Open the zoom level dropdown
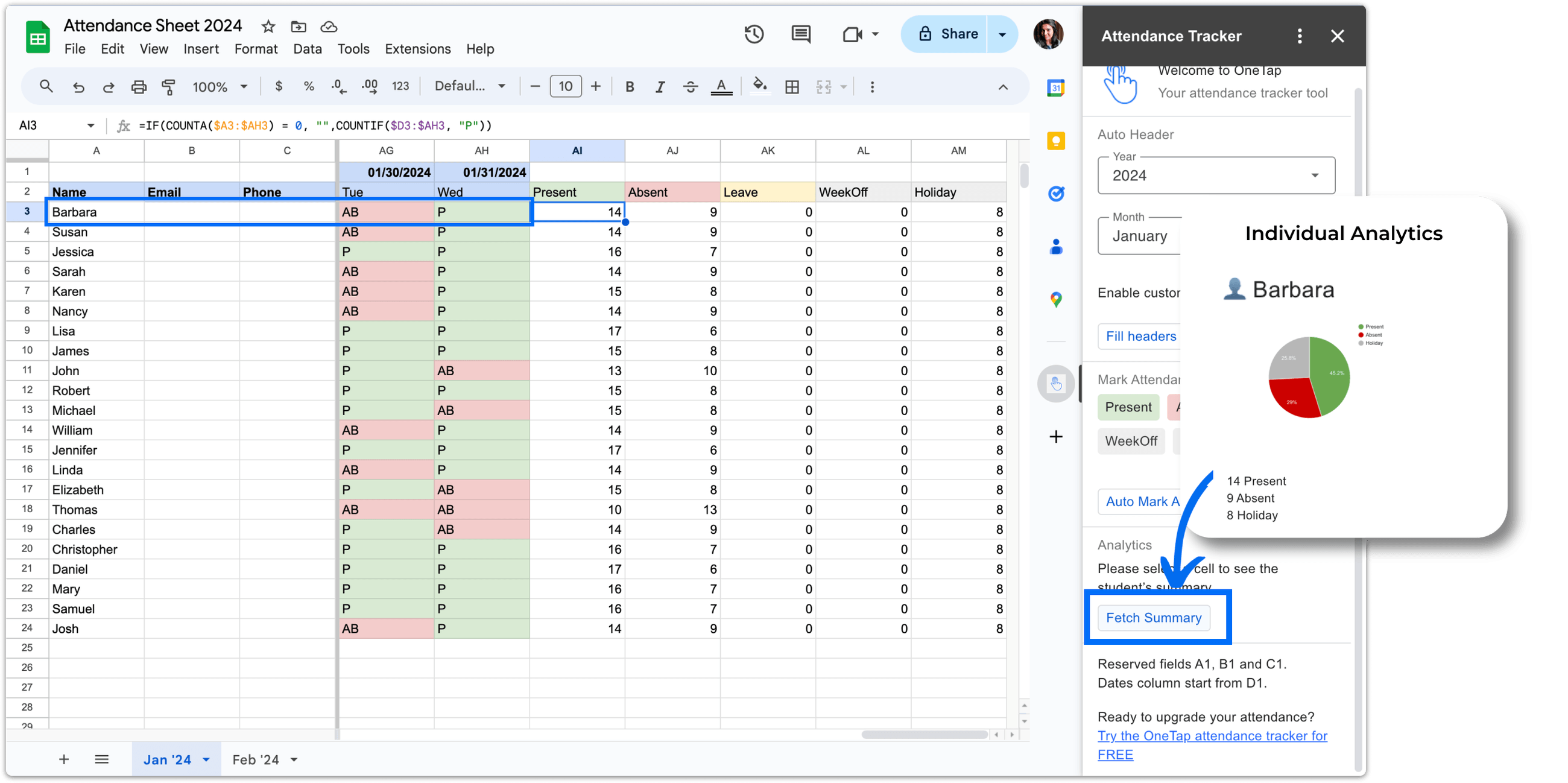The width and height of the screenshot is (1568, 783). point(219,86)
